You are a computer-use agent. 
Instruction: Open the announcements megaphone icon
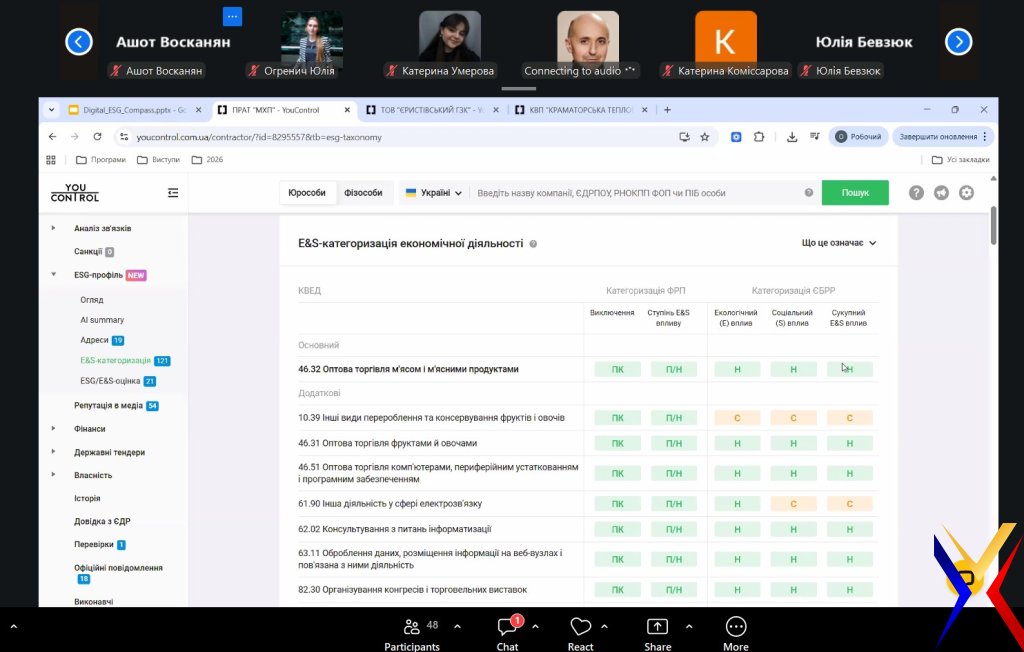click(x=941, y=193)
